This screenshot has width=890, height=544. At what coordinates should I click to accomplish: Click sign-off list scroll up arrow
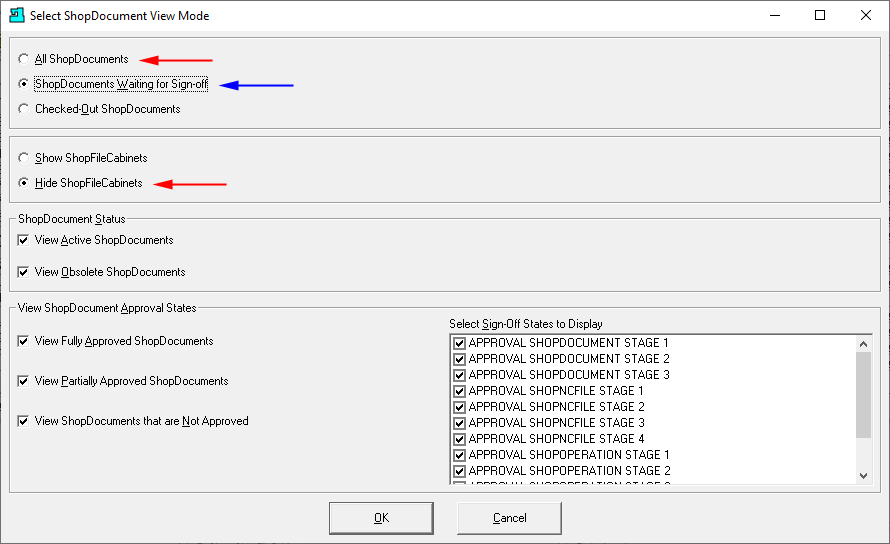pos(863,344)
